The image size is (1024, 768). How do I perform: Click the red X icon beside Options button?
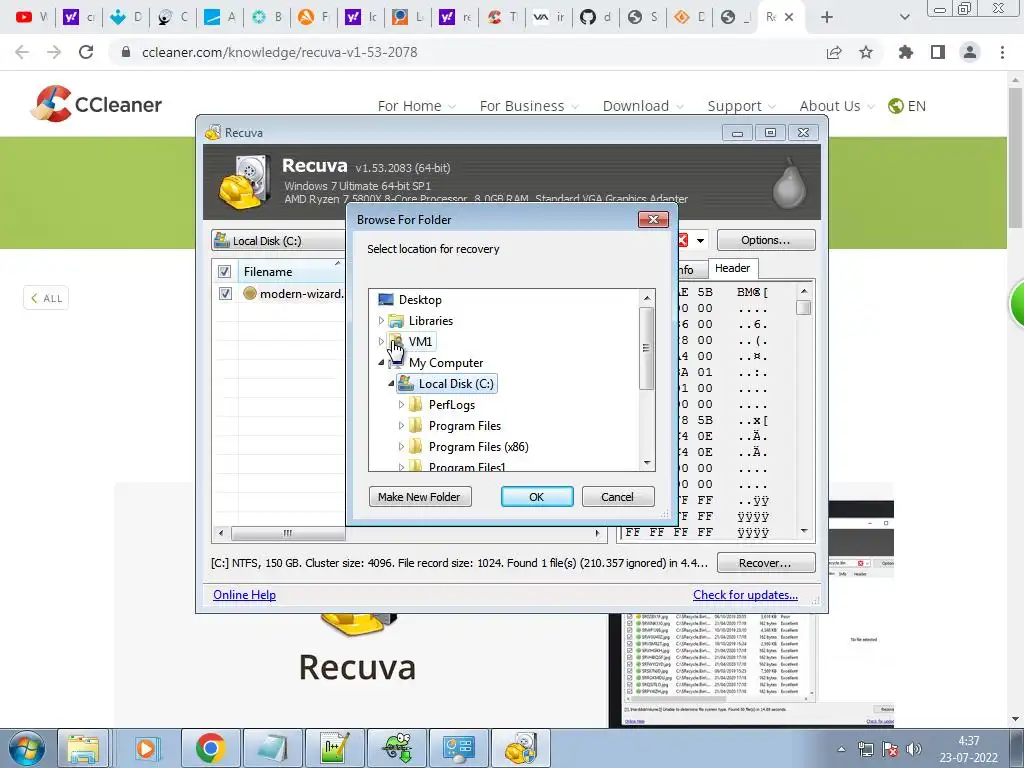(683, 240)
